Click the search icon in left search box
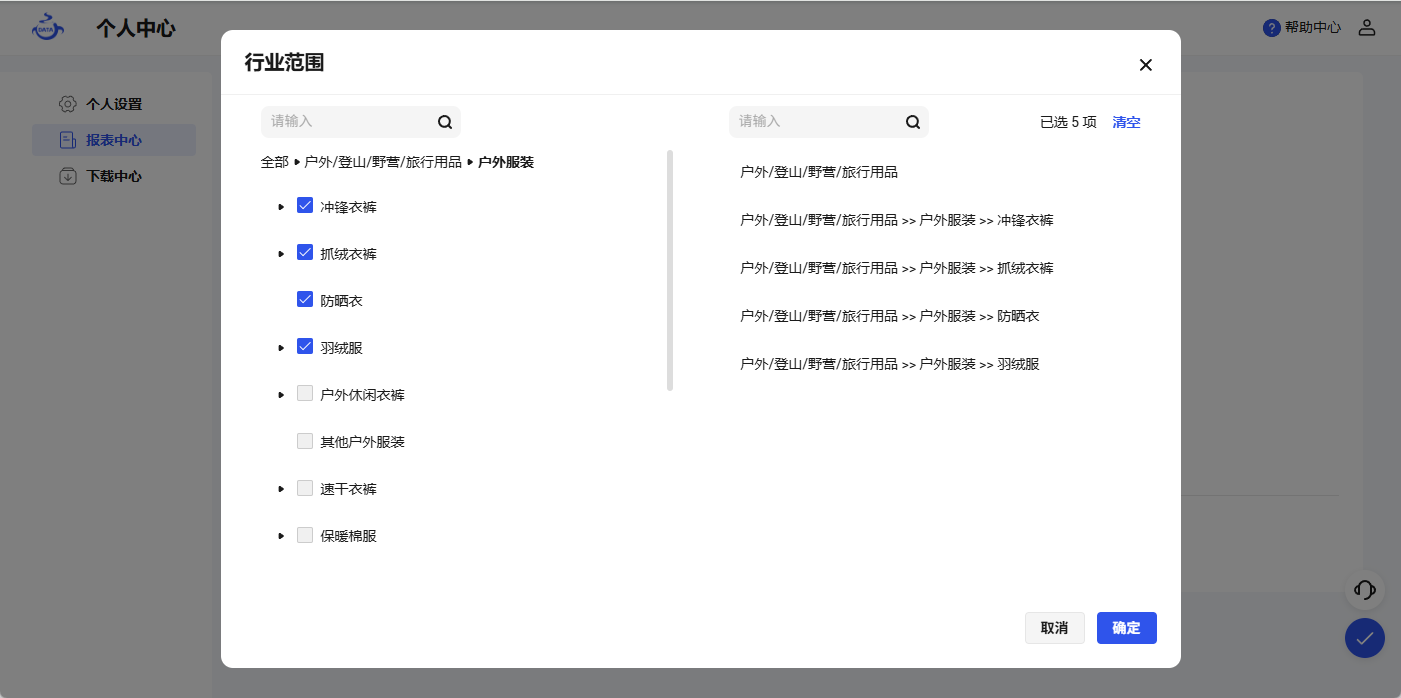The width and height of the screenshot is (1401, 698). tap(445, 122)
